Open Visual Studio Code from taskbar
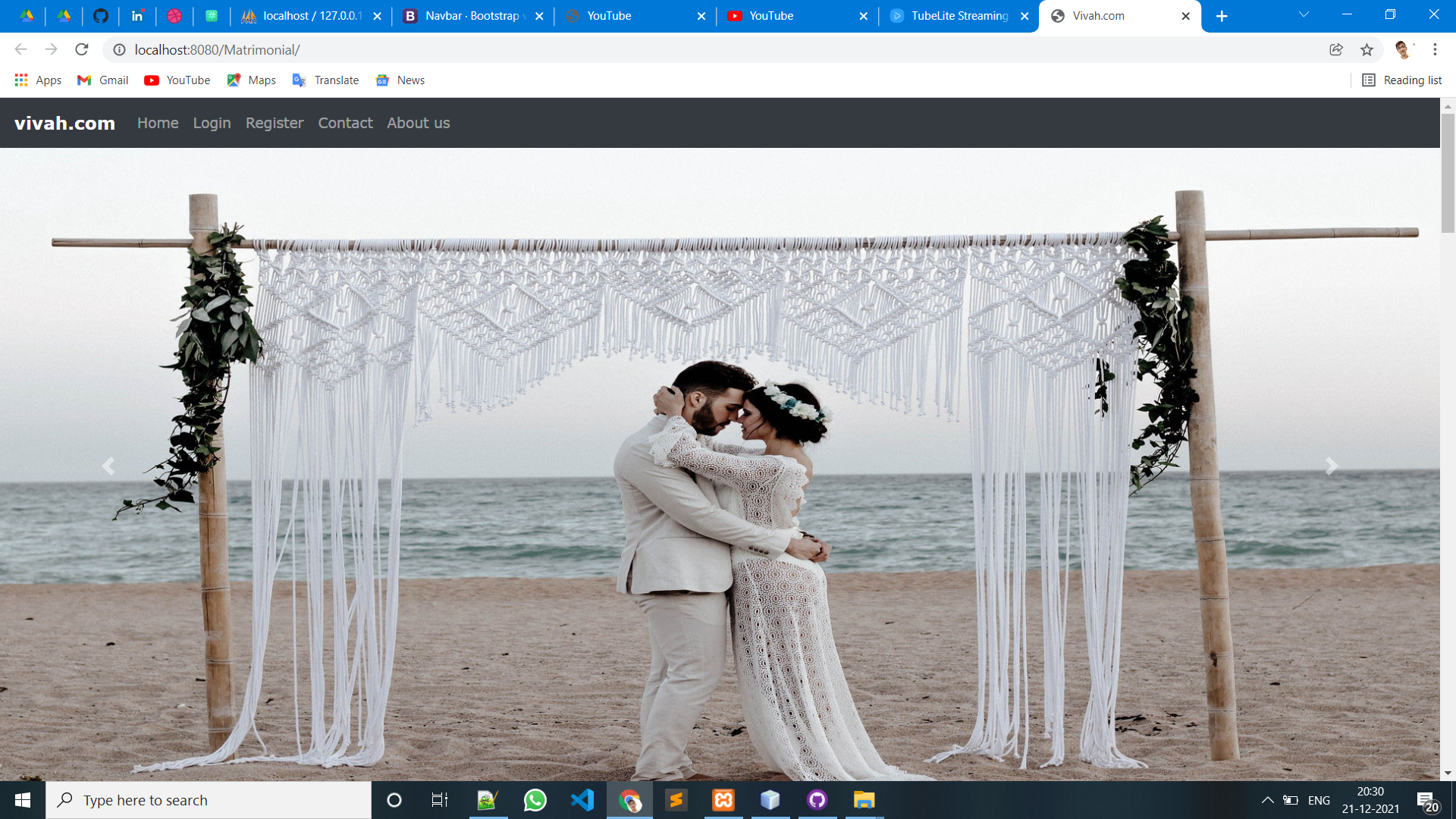The image size is (1456, 819). click(x=582, y=800)
